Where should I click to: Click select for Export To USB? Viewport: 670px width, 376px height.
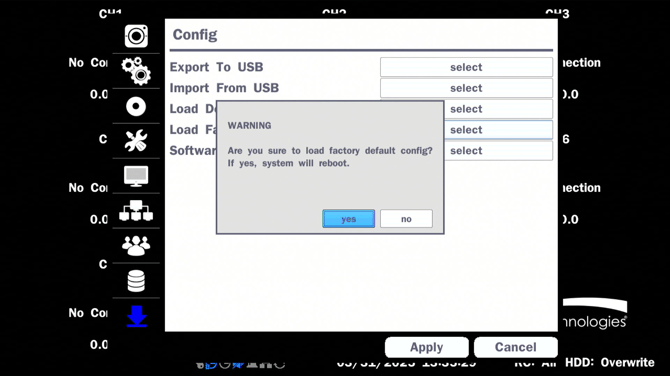tap(466, 67)
